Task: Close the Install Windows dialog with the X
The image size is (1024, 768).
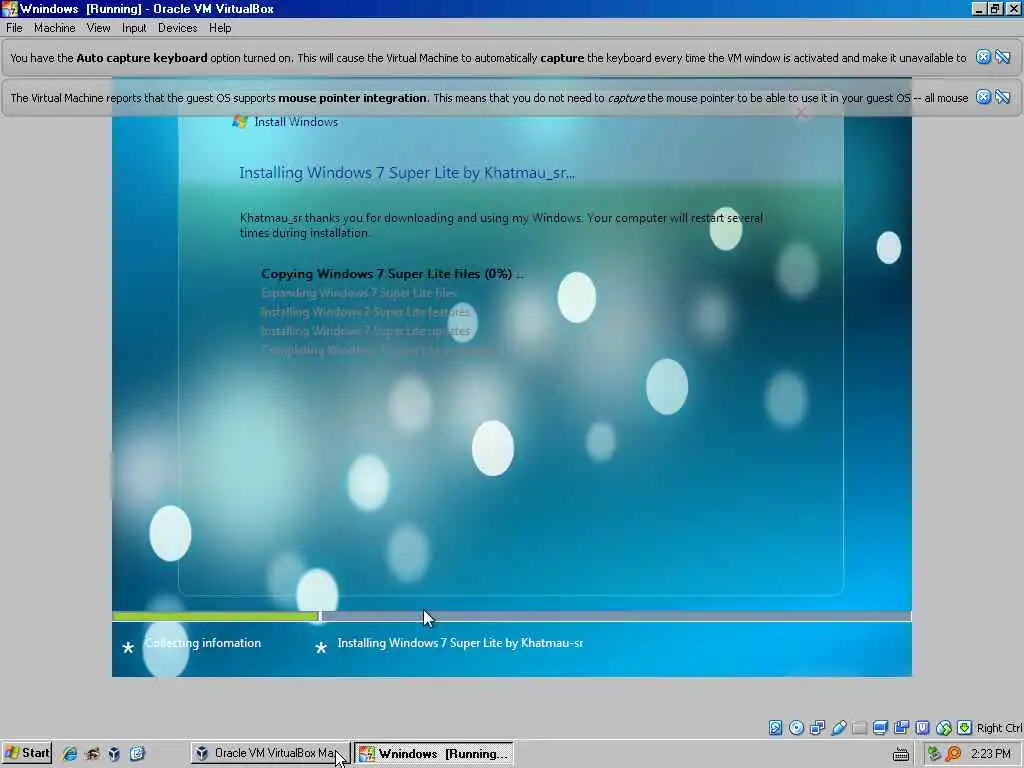Action: click(801, 113)
